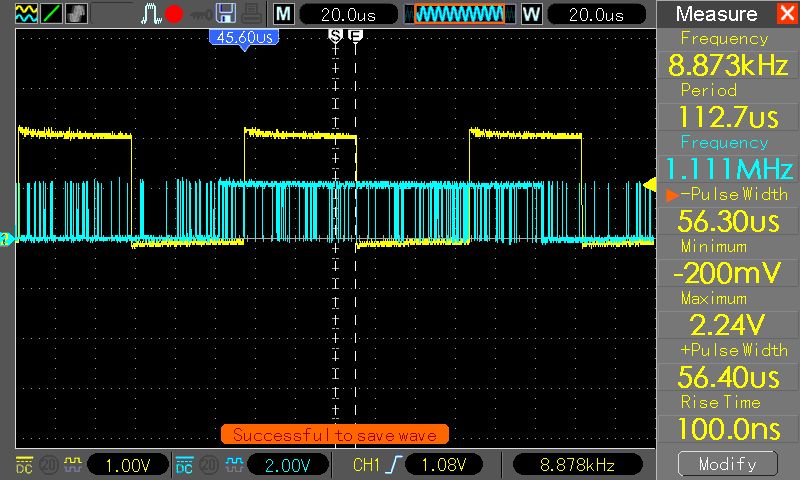This screenshot has width=800, height=480.
Task: Open the CH2 2.00V scale field
Action: 286,464
